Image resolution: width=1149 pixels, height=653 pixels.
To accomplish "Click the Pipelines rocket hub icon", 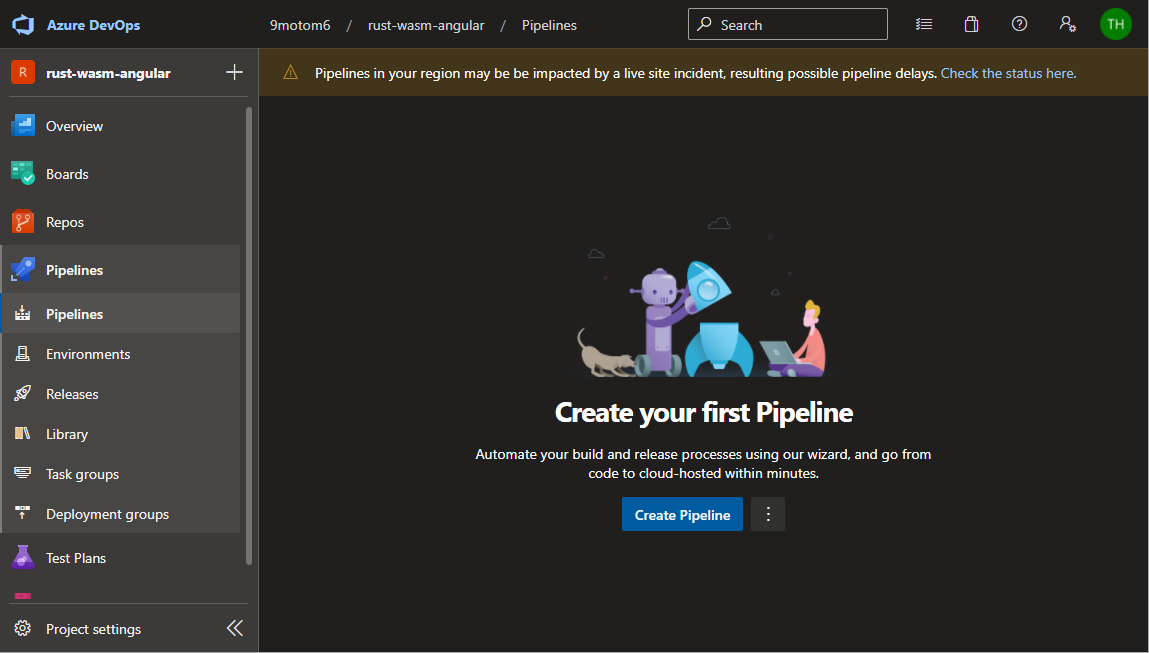I will coord(23,269).
